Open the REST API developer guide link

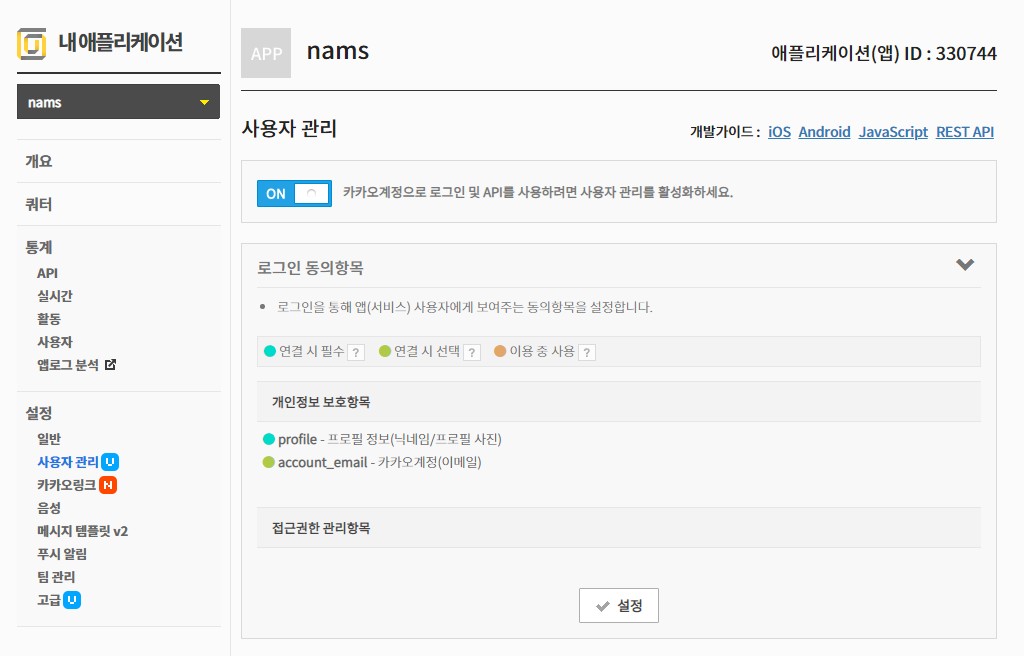click(x=965, y=132)
